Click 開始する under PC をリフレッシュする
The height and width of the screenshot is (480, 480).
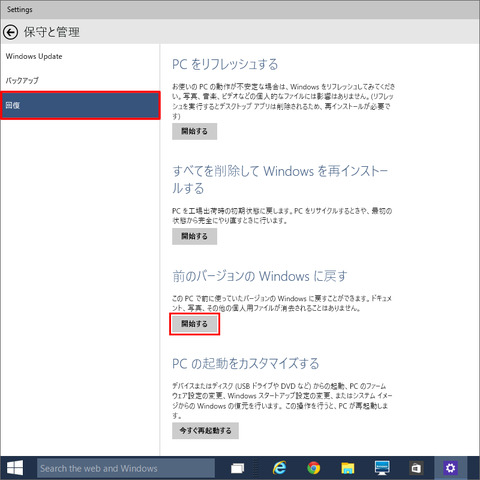(x=194, y=131)
